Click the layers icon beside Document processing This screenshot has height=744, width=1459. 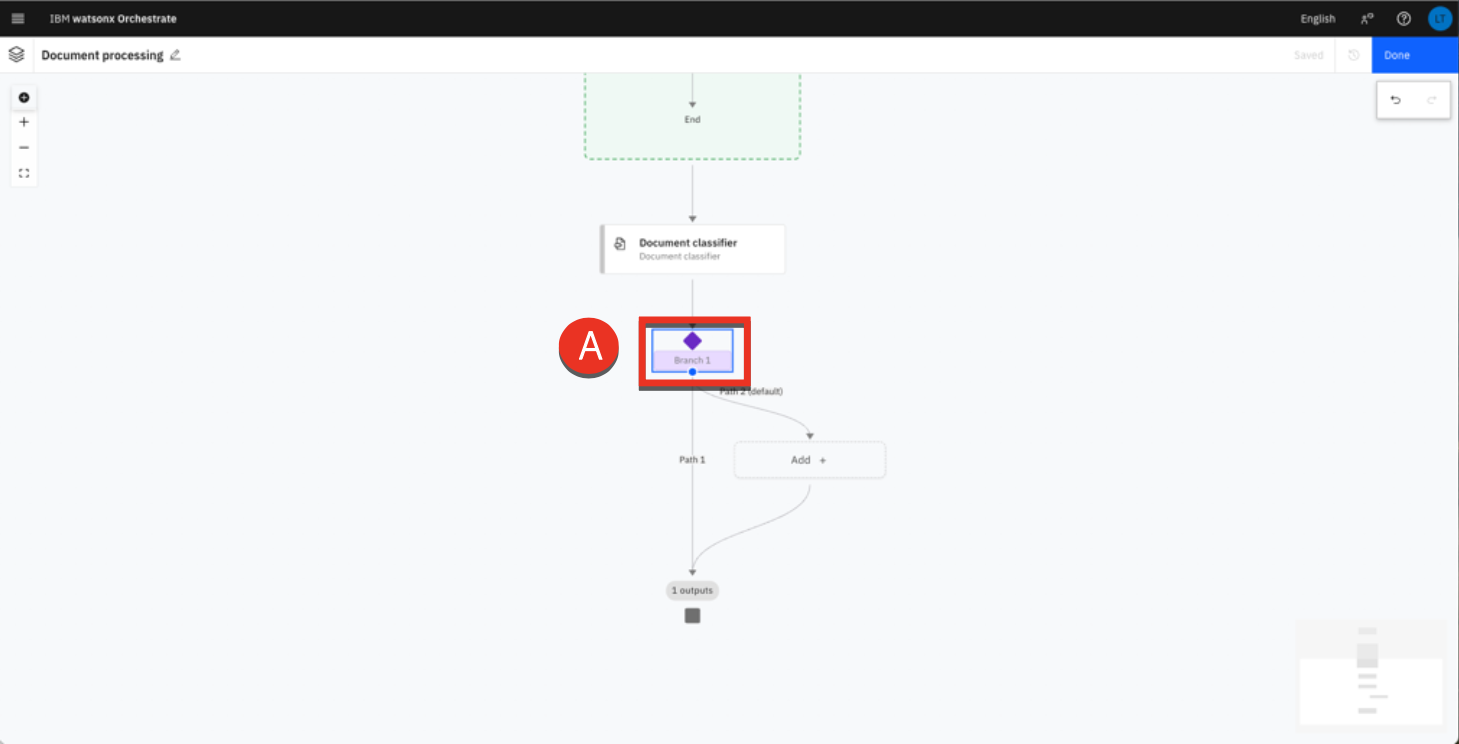16,55
